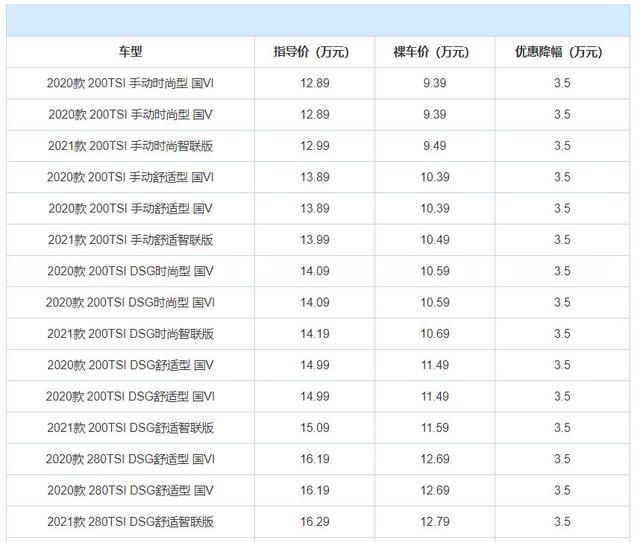Click 12.89 in the 手动时尚型 国VI row

click(x=315, y=83)
